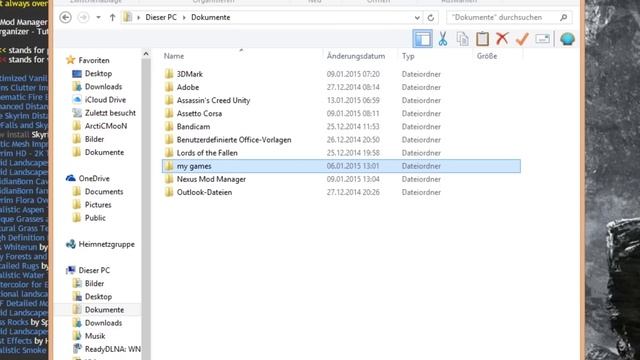Sort by the Größe column header

487,56
